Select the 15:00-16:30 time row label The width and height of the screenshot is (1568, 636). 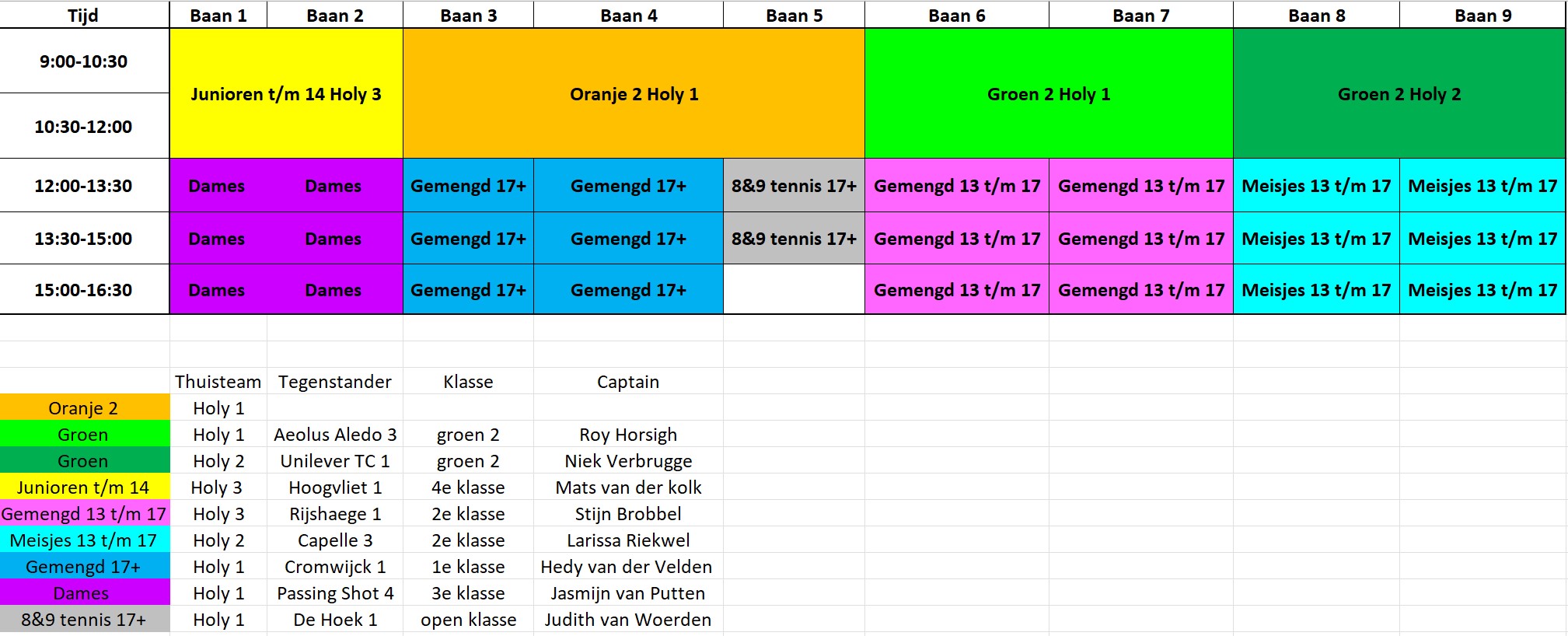point(84,290)
